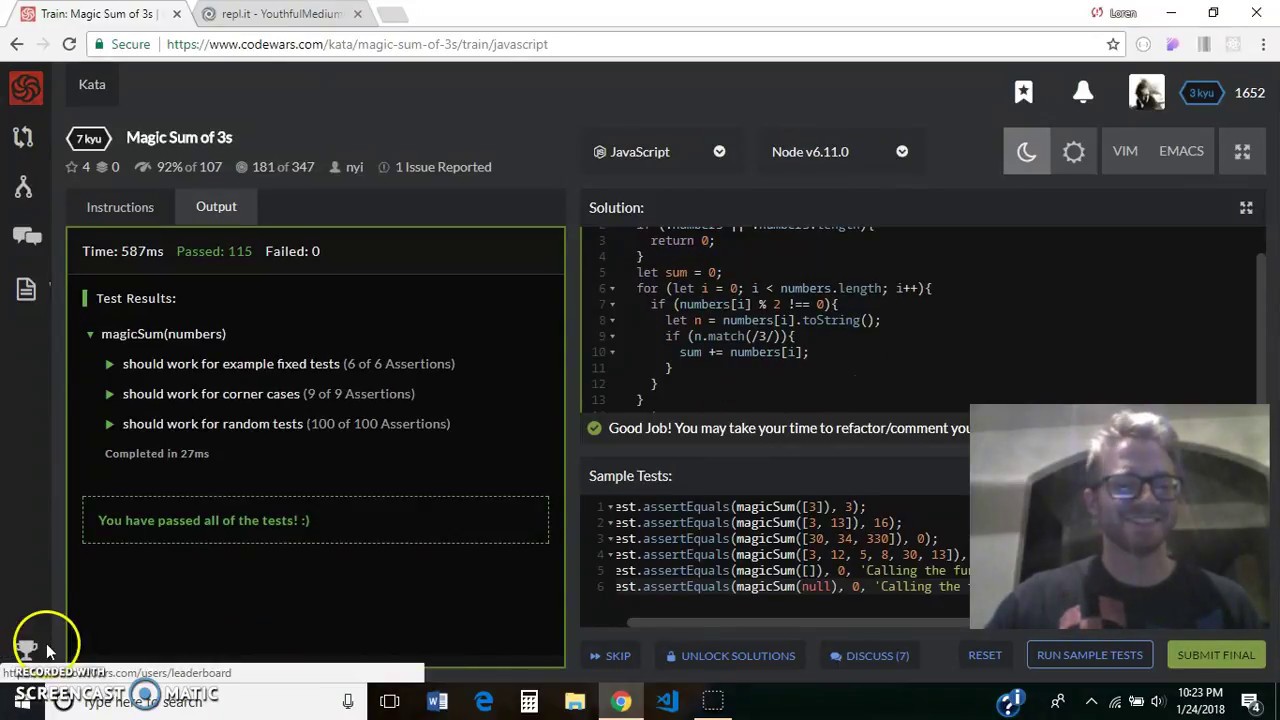The image size is (1280, 720).
Task: Click the '181 of 347' stat
Action: pos(273,167)
